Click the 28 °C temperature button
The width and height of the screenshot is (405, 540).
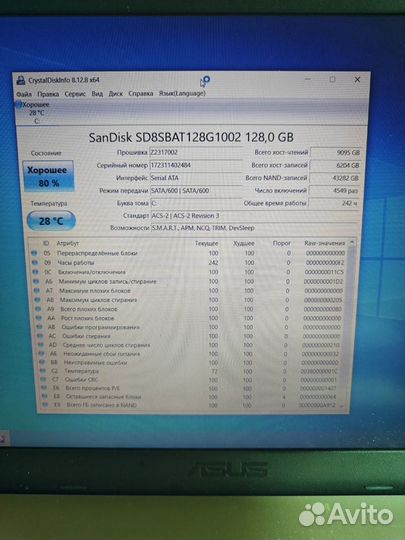click(51, 221)
